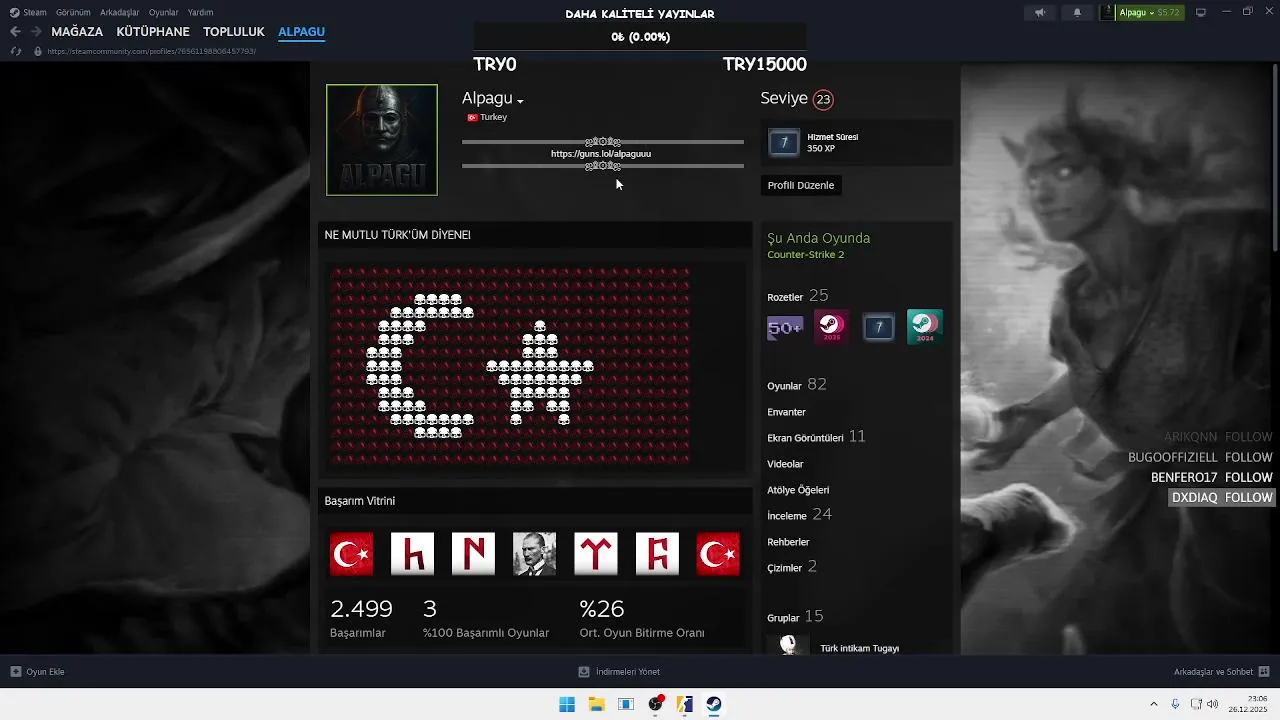Switch to the MAĞAZA tab
The width and height of the screenshot is (1280, 720).
77,32
